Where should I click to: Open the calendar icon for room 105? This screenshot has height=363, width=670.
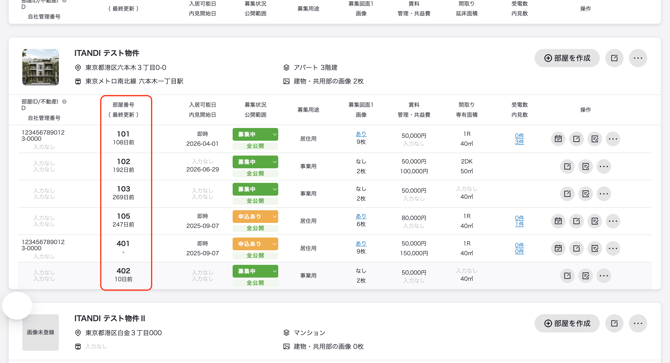tap(558, 221)
